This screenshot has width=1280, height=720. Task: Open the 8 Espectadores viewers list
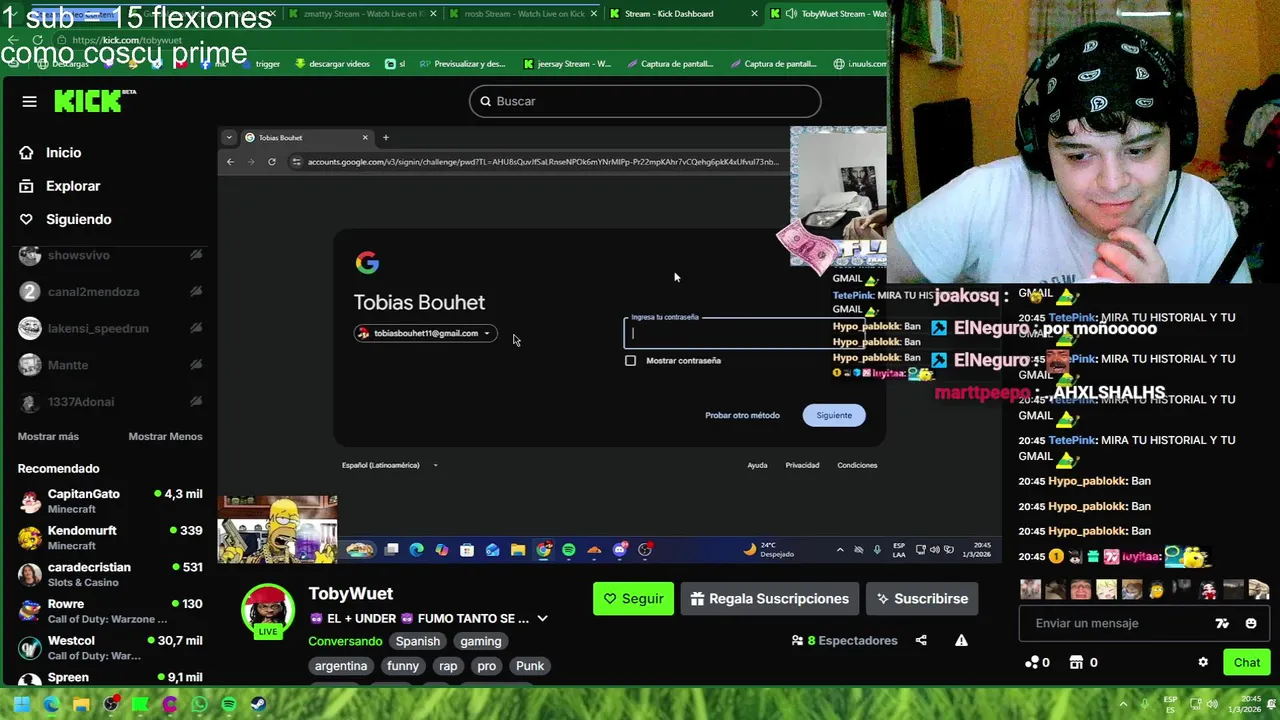tap(845, 641)
